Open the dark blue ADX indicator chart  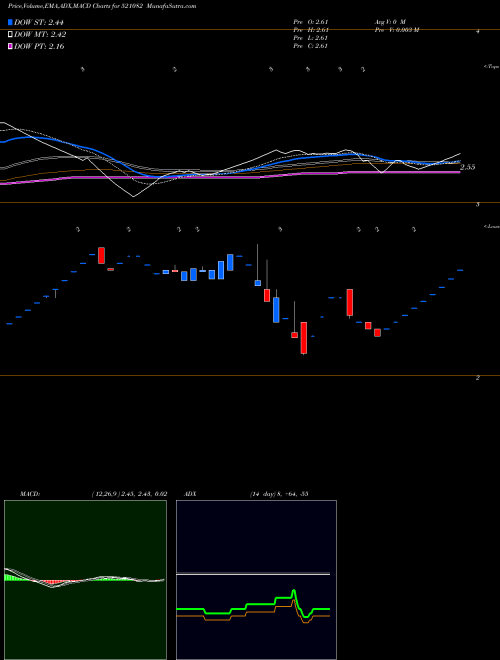256,580
